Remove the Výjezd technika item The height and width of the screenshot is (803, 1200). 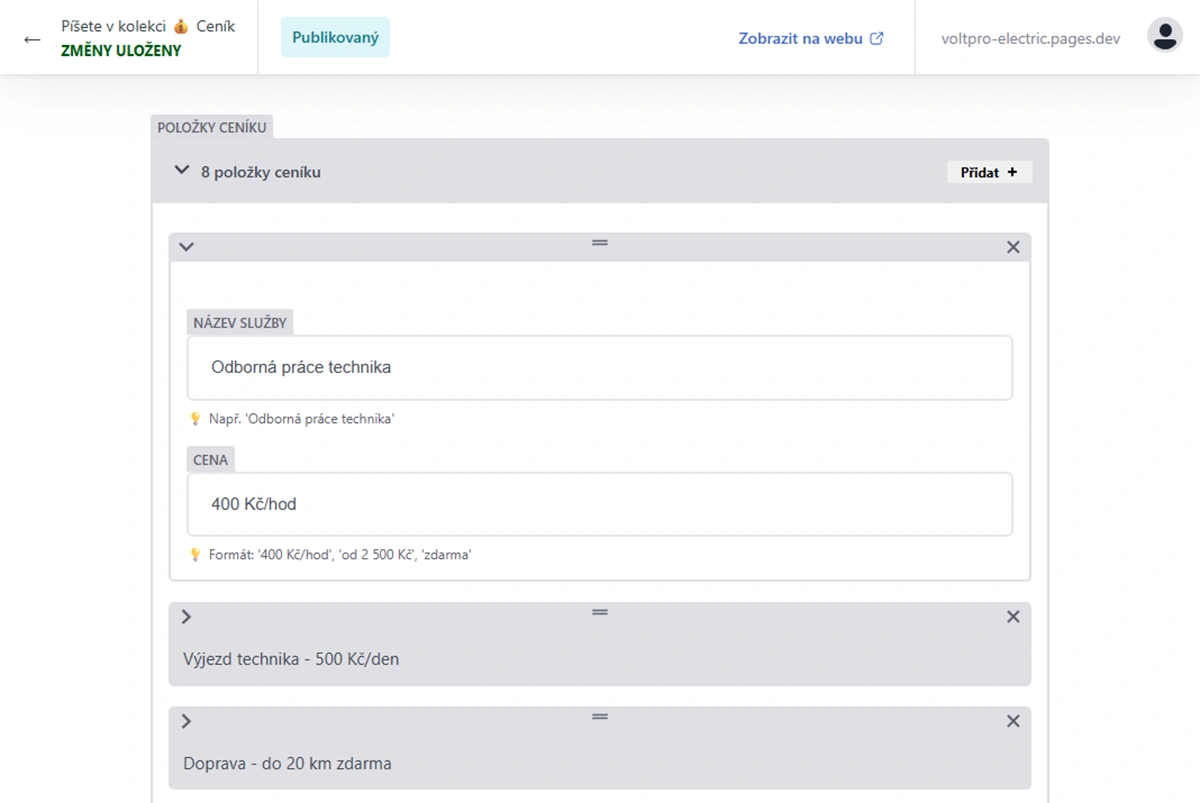click(1012, 617)
